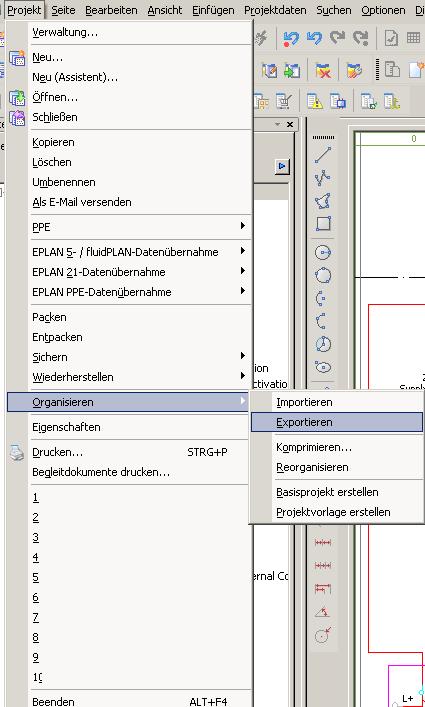Select the line drawing tool icon
Viewport: 425px width, 707px height.
coord(323,155)
